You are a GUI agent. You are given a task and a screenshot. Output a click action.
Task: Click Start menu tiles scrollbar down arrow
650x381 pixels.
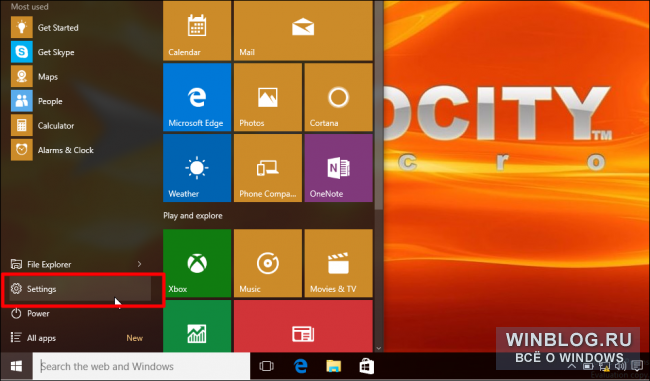378,348
